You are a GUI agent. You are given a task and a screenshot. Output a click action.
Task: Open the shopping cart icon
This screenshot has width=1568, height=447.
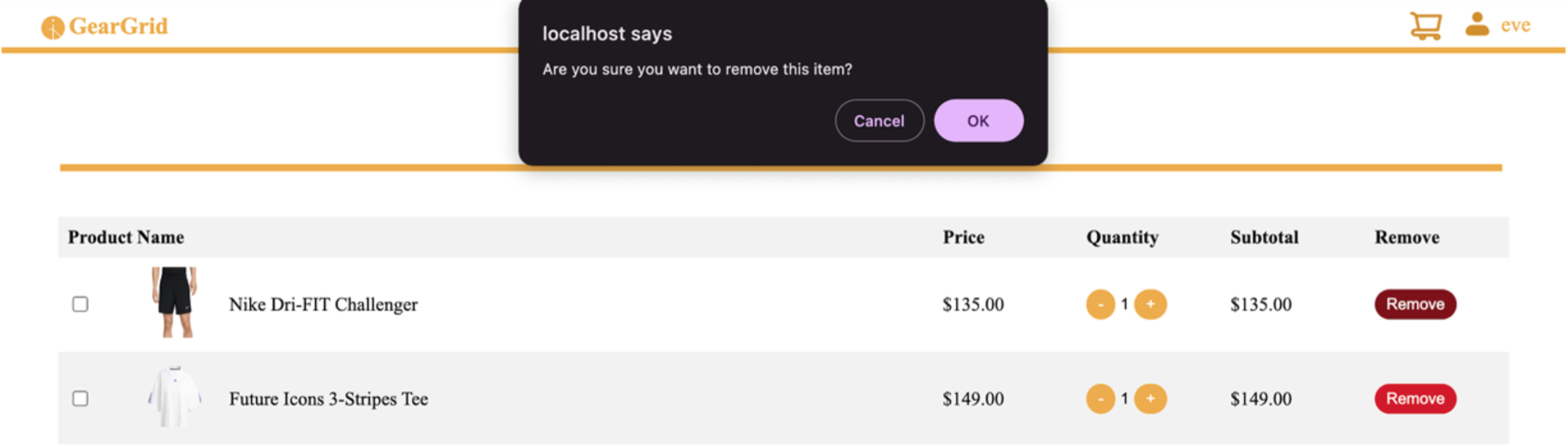tap(1425, 26)
